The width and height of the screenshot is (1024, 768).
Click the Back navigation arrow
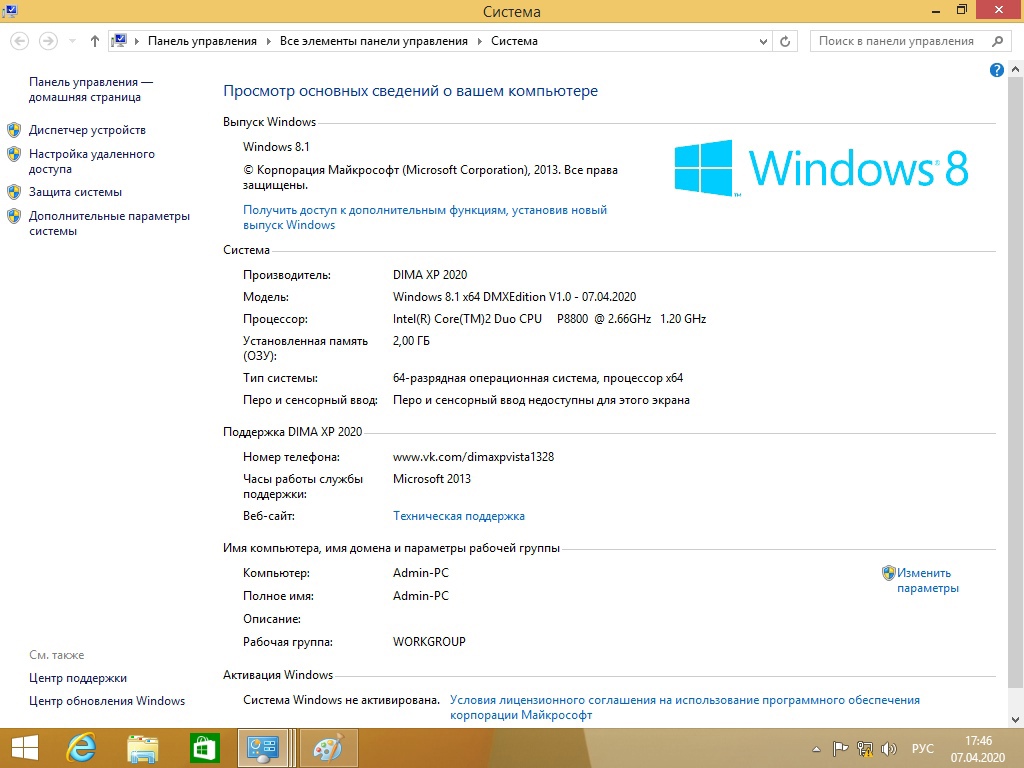(x=20, y=41)
